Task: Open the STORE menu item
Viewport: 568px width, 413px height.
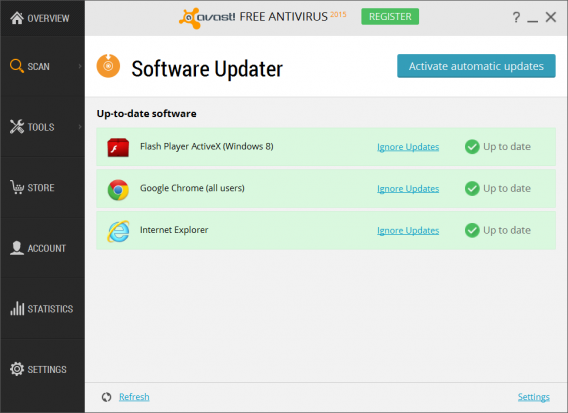Action: pos(42,187)
